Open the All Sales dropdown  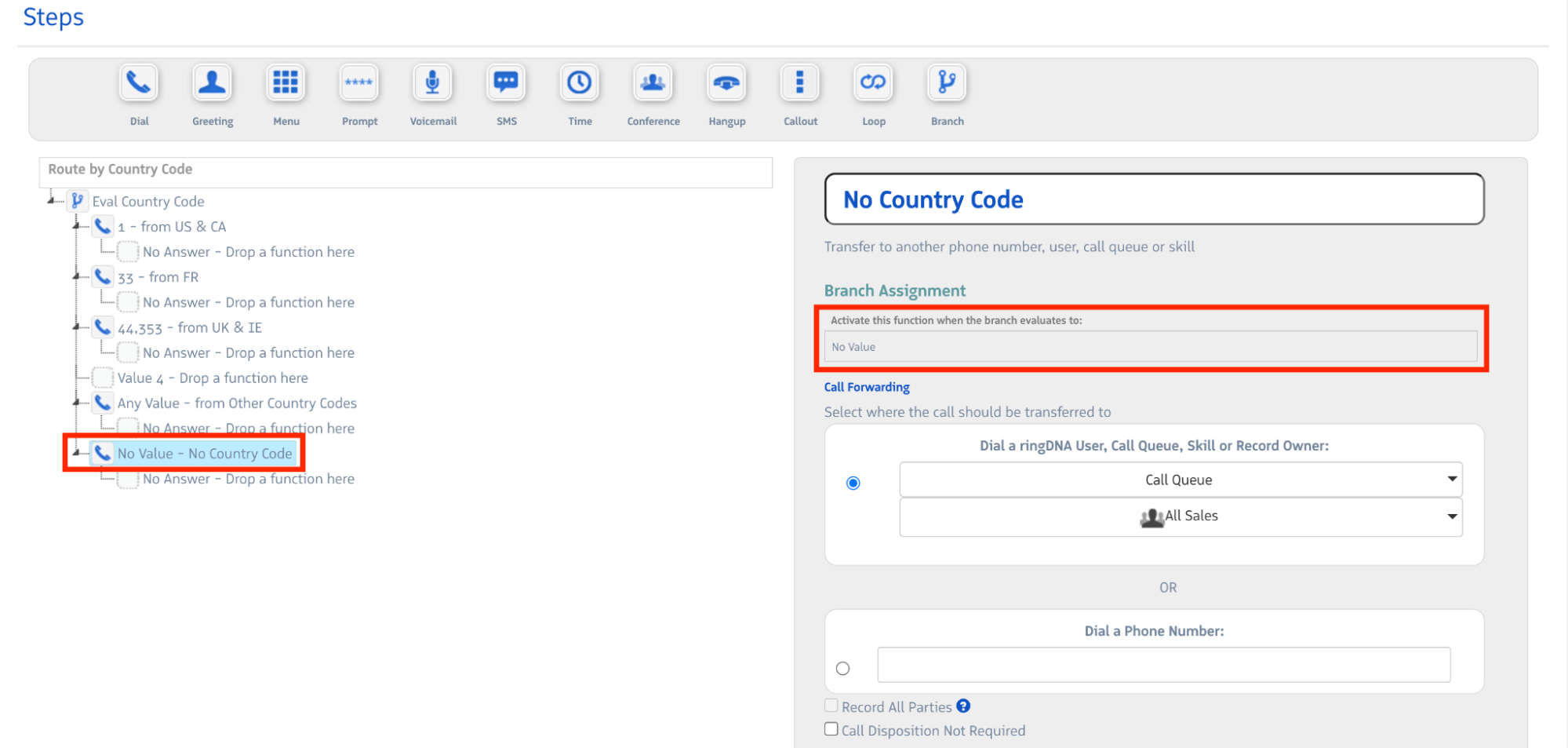tap(1180, 516)
